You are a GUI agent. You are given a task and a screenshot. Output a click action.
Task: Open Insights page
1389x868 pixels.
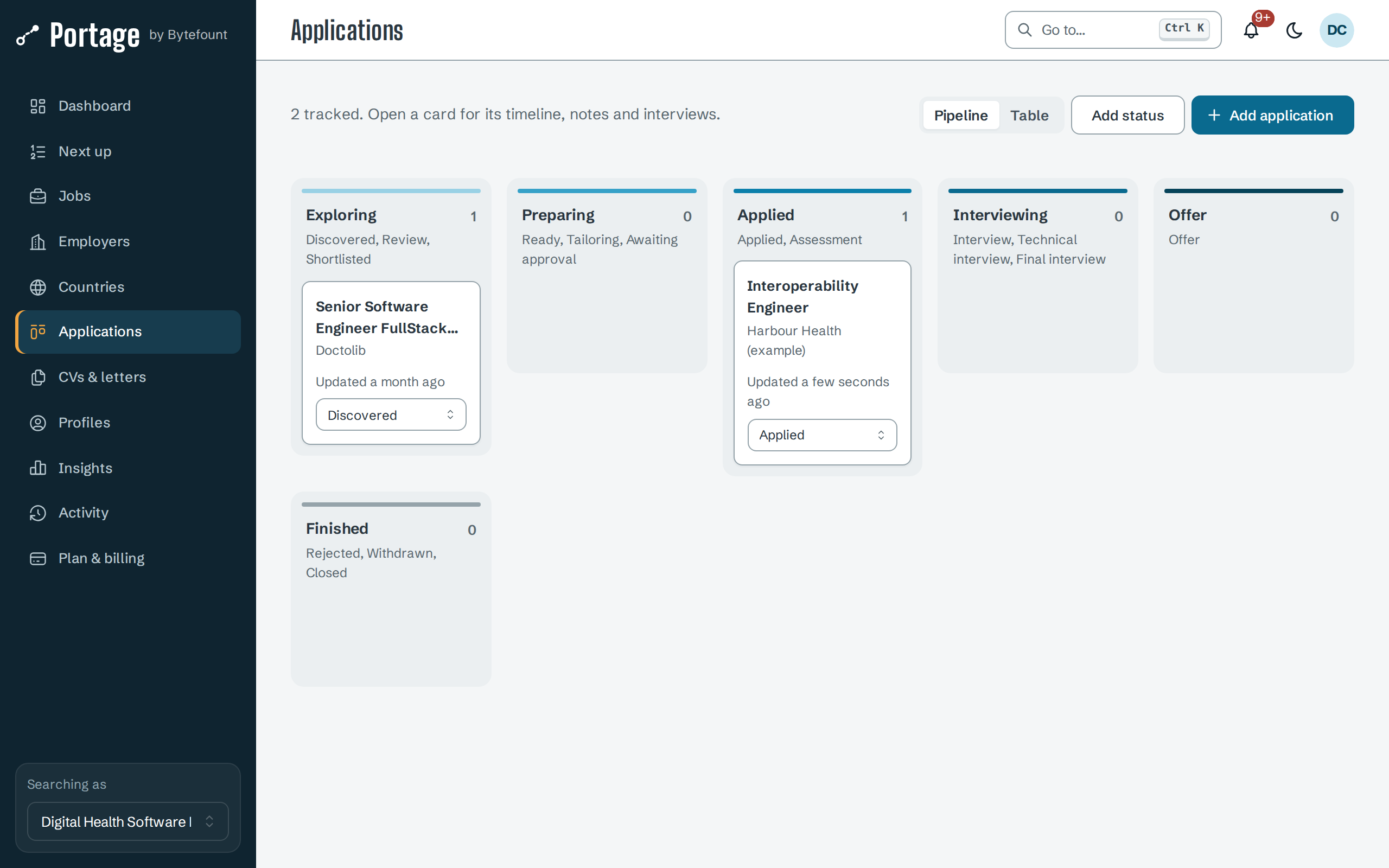tap(128, 468)
